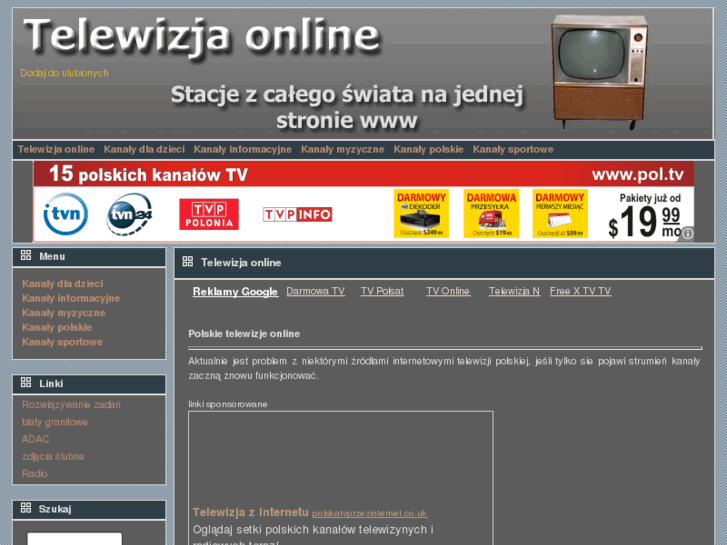Screen dimensions: 727x545
Task: Open the Radio link in Linki
Action: pos(35,474)
